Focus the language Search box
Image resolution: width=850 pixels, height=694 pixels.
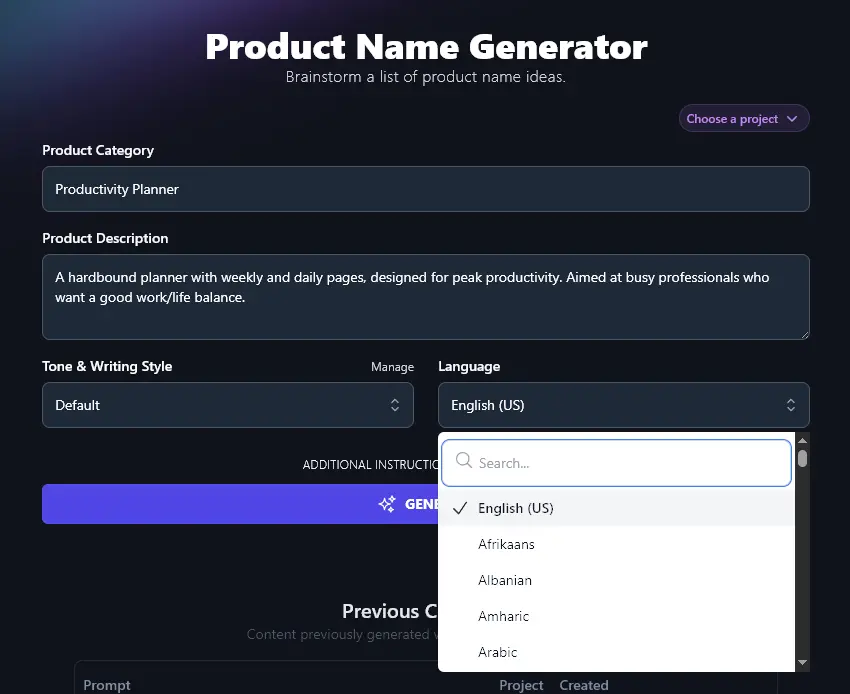615,461
